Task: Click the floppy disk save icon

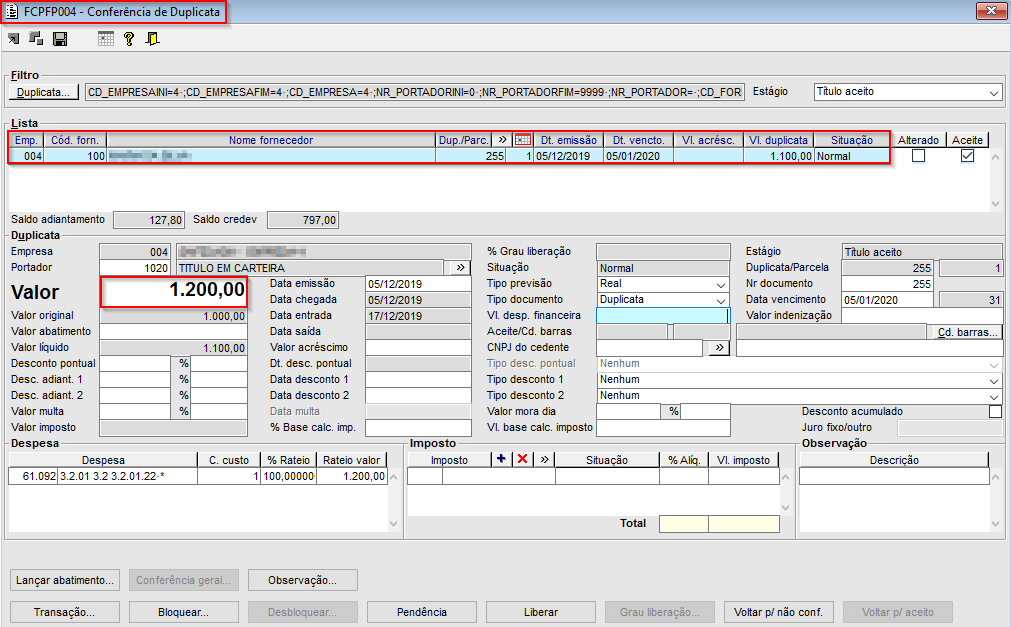Action: [x=60, y=39]
